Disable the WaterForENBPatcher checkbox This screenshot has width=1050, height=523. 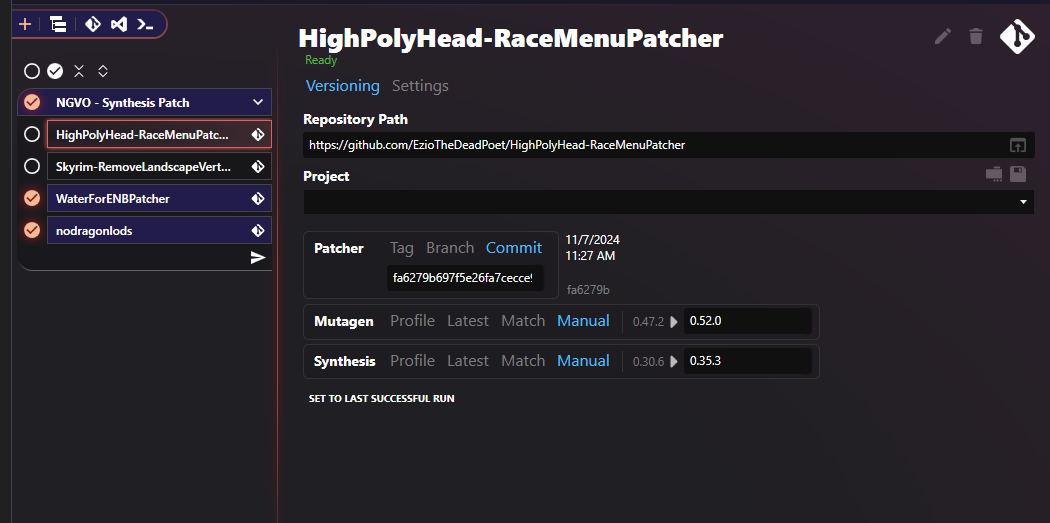[31, 199]
